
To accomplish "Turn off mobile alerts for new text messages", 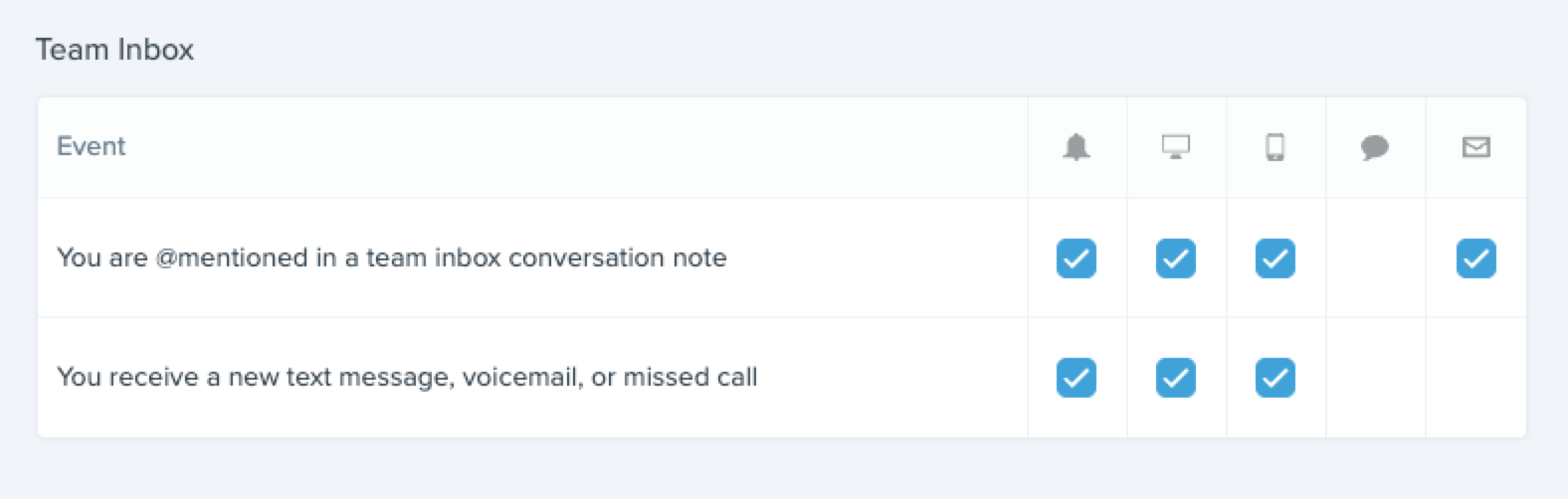I will 1274,378.
